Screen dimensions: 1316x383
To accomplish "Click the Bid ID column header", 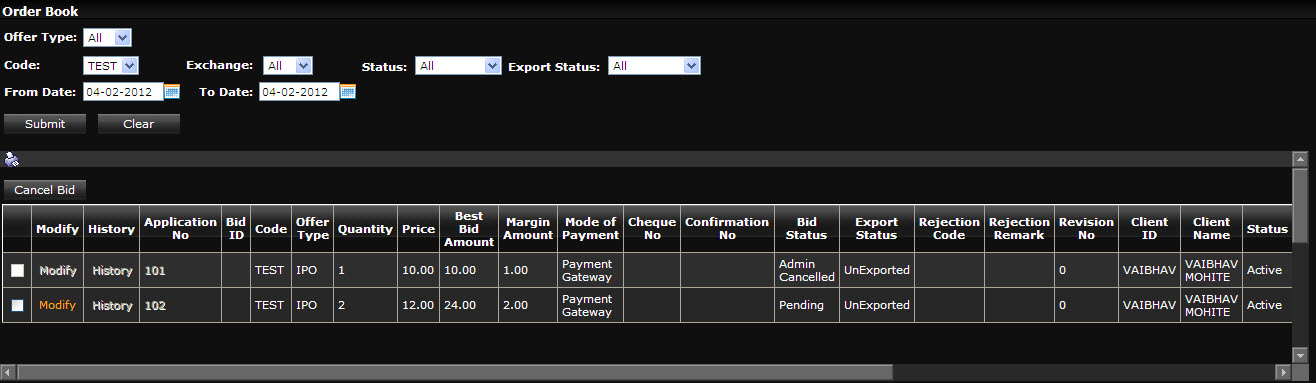I will (x=236, y=229).
